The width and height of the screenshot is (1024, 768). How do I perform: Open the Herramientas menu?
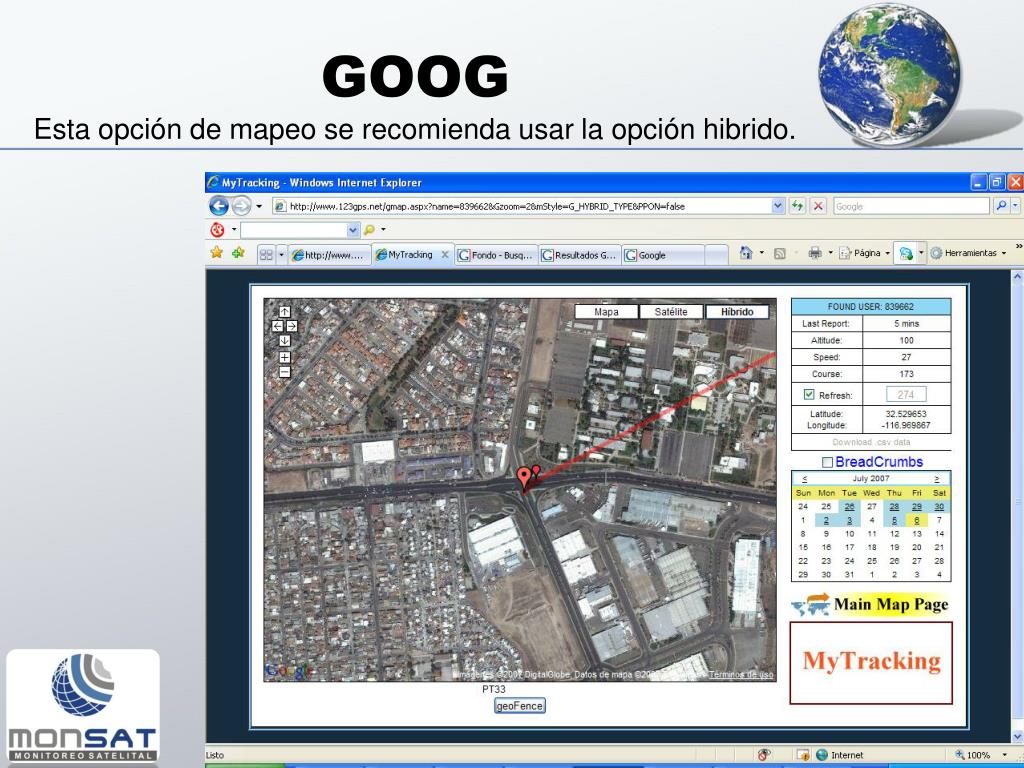point(968,253)
